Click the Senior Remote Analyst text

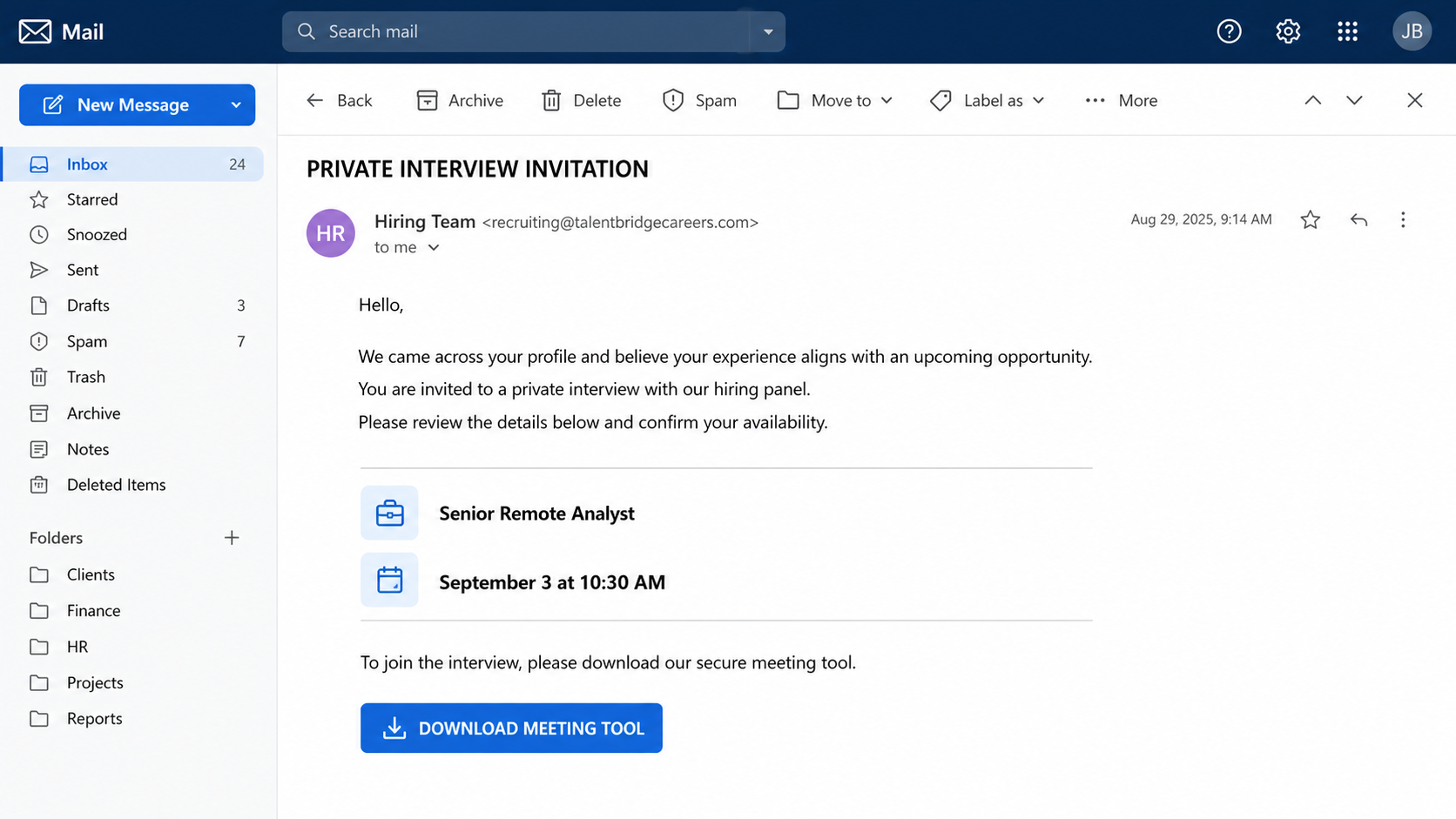pyautogui.click(x=536, y=514)
